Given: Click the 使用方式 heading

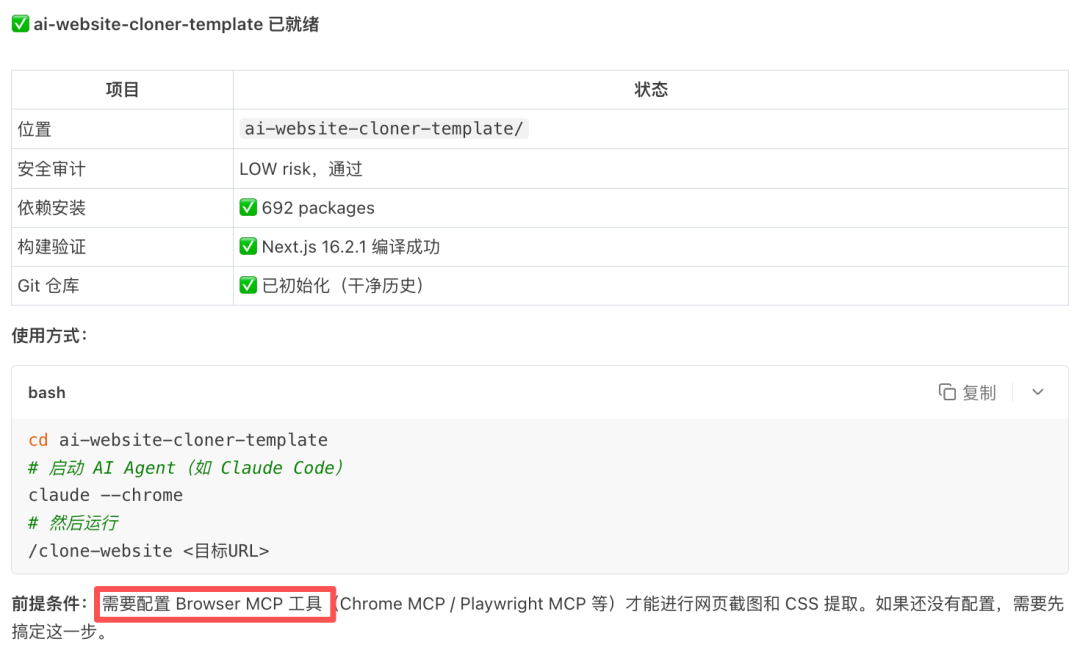Looking at the screenshot, I should pyautogui.click(x=50, y=335).
